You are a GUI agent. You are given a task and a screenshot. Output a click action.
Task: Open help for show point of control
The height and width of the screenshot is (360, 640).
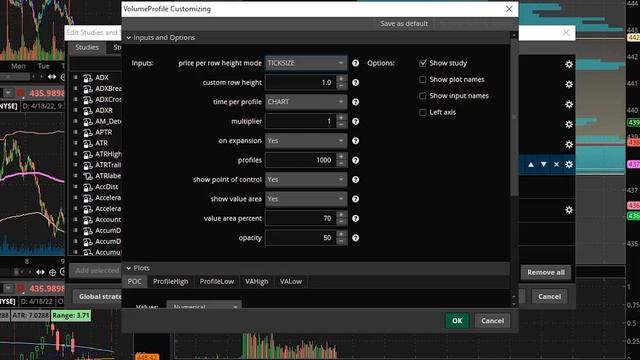click(x=356, y=180)
